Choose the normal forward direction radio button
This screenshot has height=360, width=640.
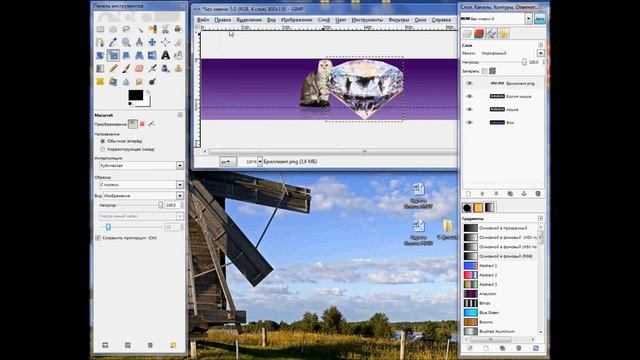coord(103,141)
